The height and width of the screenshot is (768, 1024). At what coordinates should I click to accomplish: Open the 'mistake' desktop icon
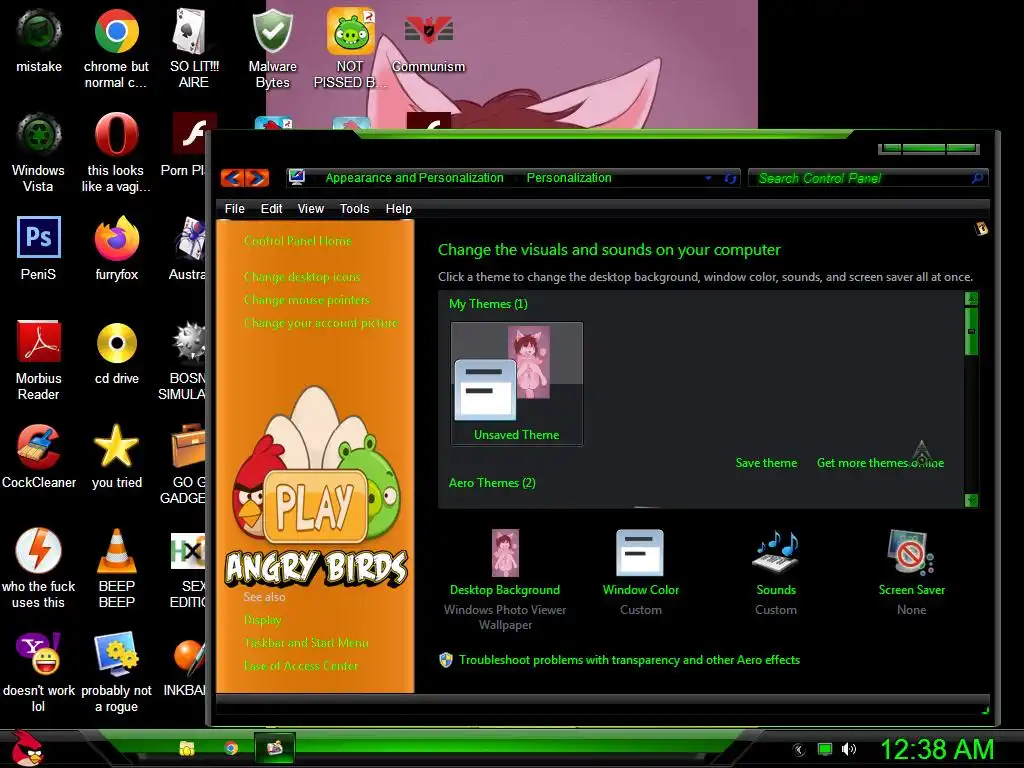coord(39,41)
